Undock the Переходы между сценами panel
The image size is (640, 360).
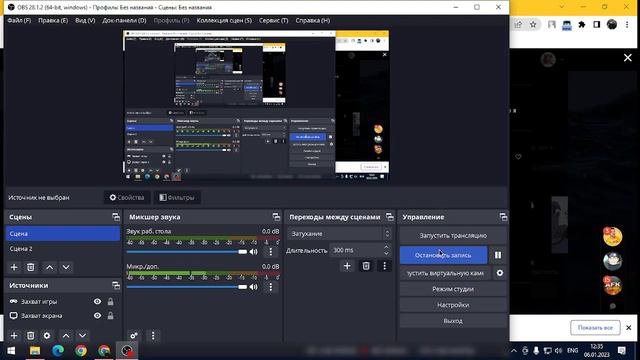tap(390, 217)
